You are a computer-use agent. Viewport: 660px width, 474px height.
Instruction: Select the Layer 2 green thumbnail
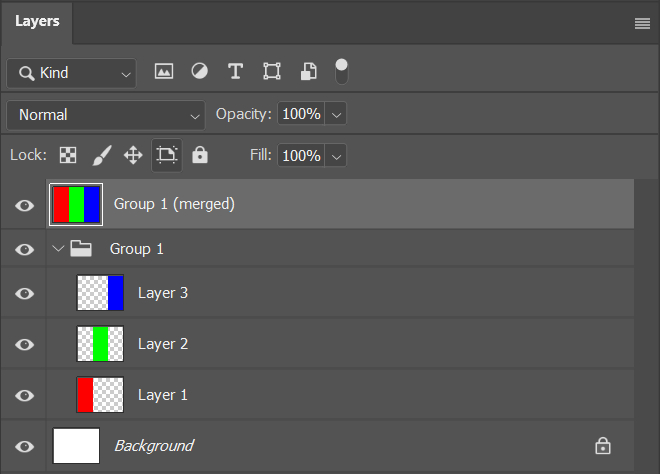pyautogui.click(x=100, y=344)
